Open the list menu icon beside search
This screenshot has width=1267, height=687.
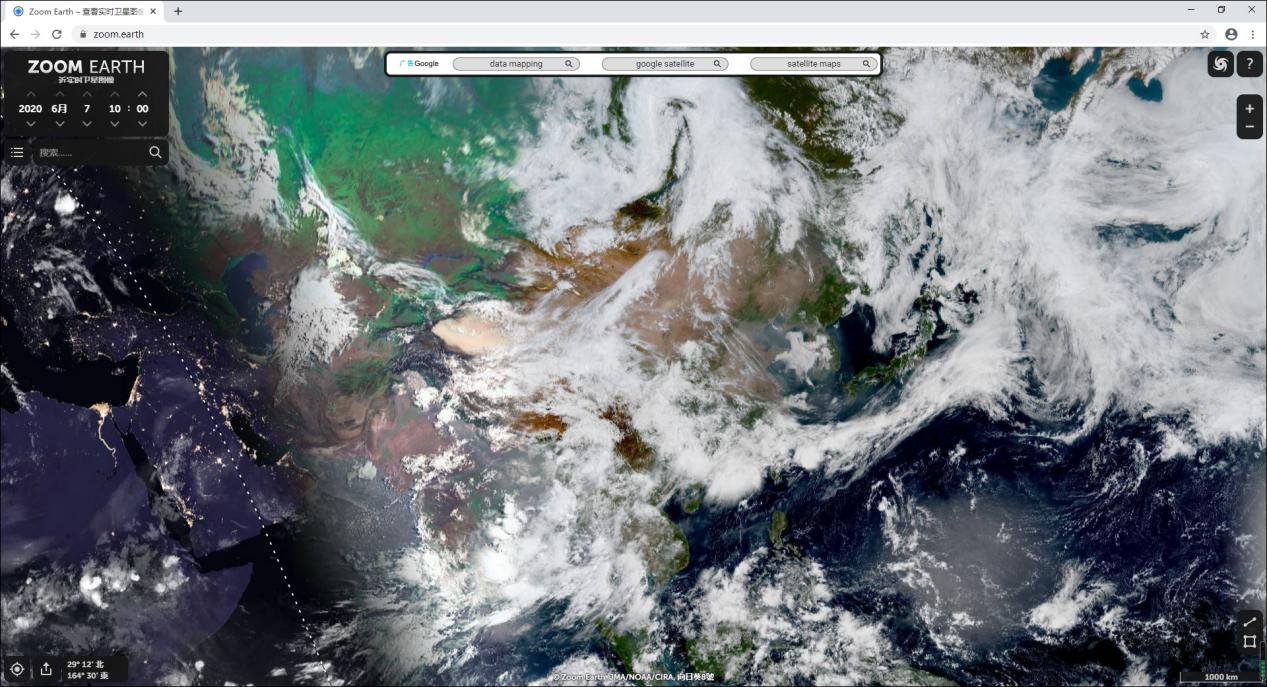click(x=16, y=152)
